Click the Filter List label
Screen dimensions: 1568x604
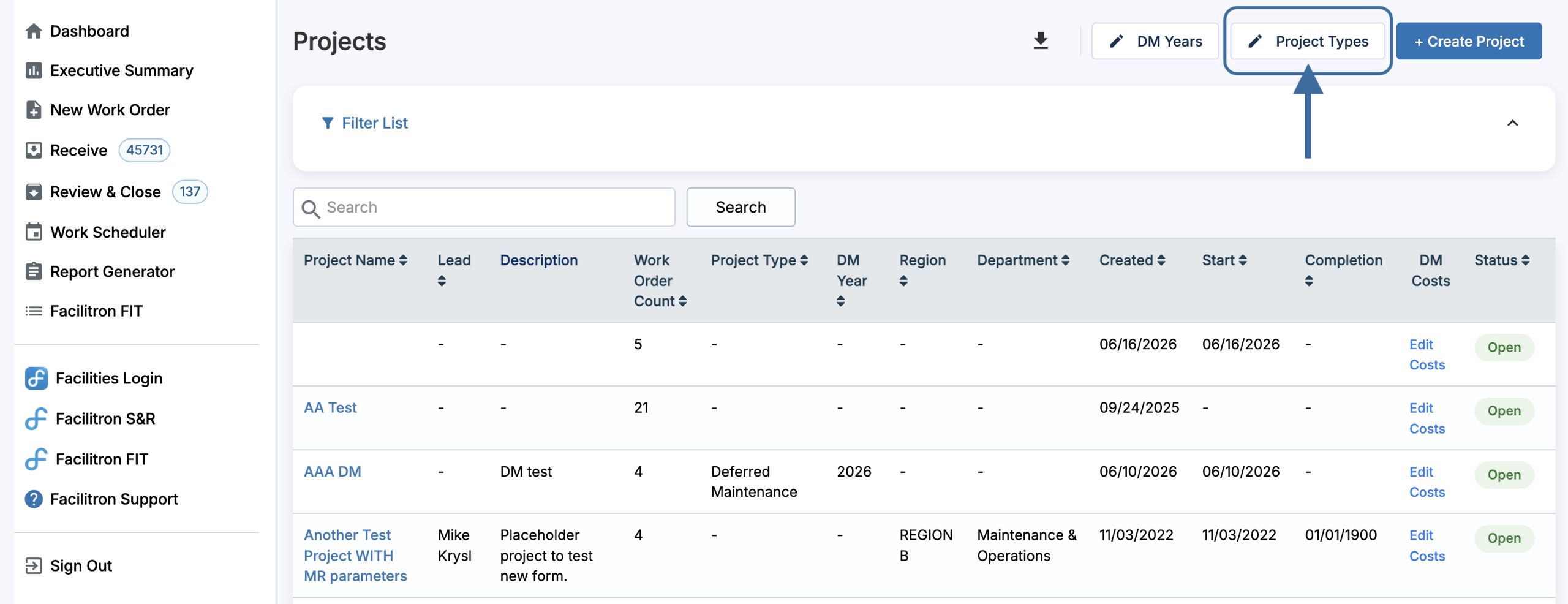click(374, 123)
